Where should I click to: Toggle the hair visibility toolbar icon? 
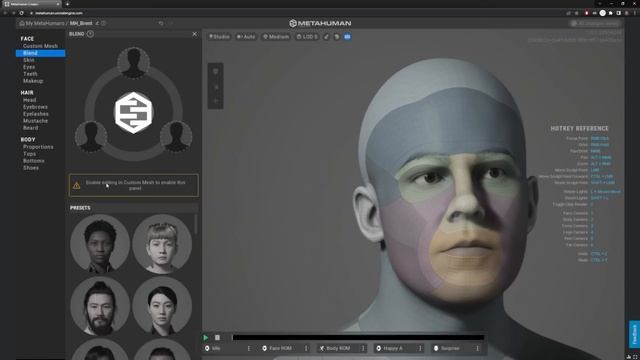pos(327,37)
